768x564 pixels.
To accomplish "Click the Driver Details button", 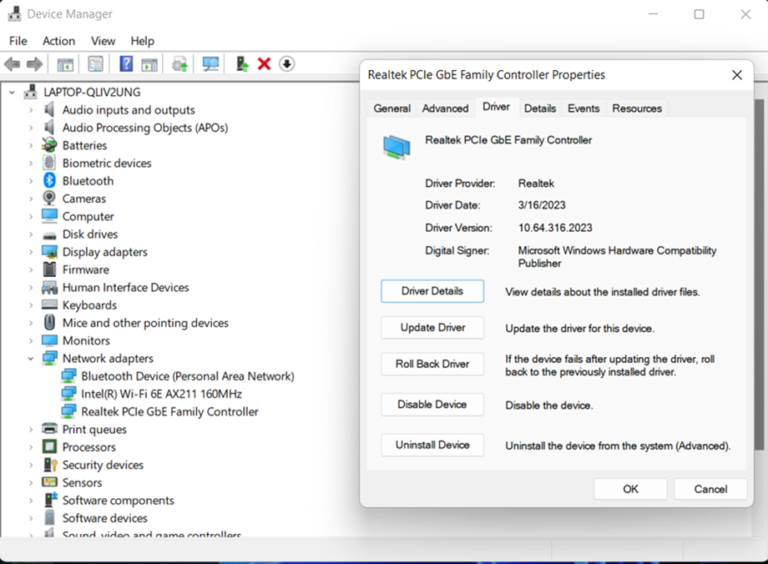I will [x=432, y=291].
